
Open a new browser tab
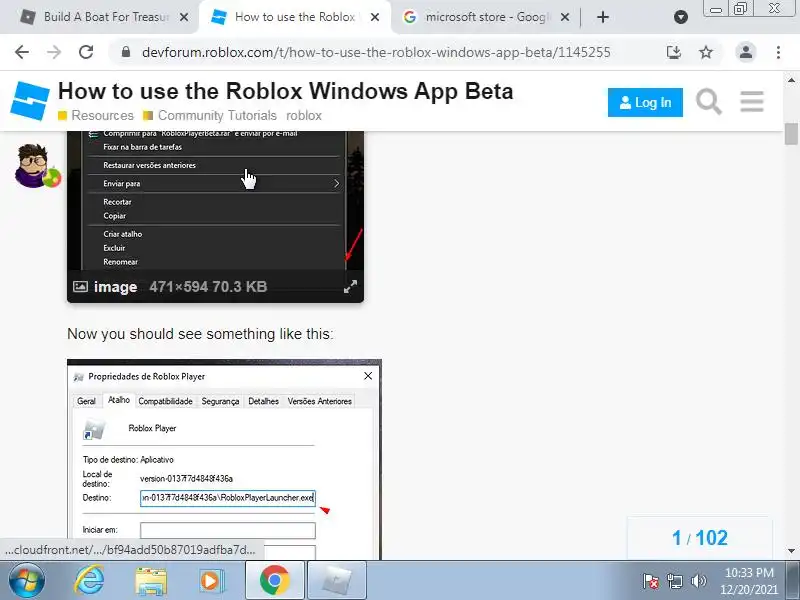click(x=603, y=17)
